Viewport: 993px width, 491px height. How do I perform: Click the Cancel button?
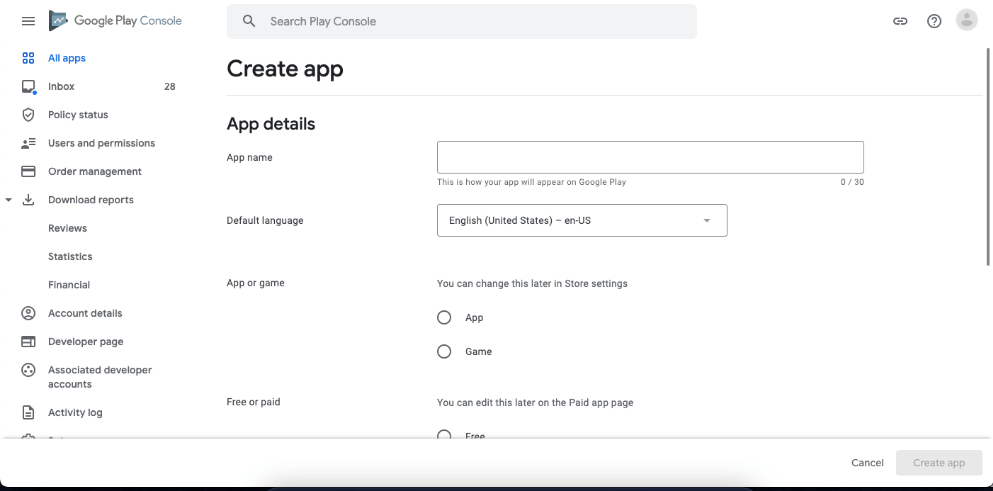pyautogui.click(x=867, y=463)
